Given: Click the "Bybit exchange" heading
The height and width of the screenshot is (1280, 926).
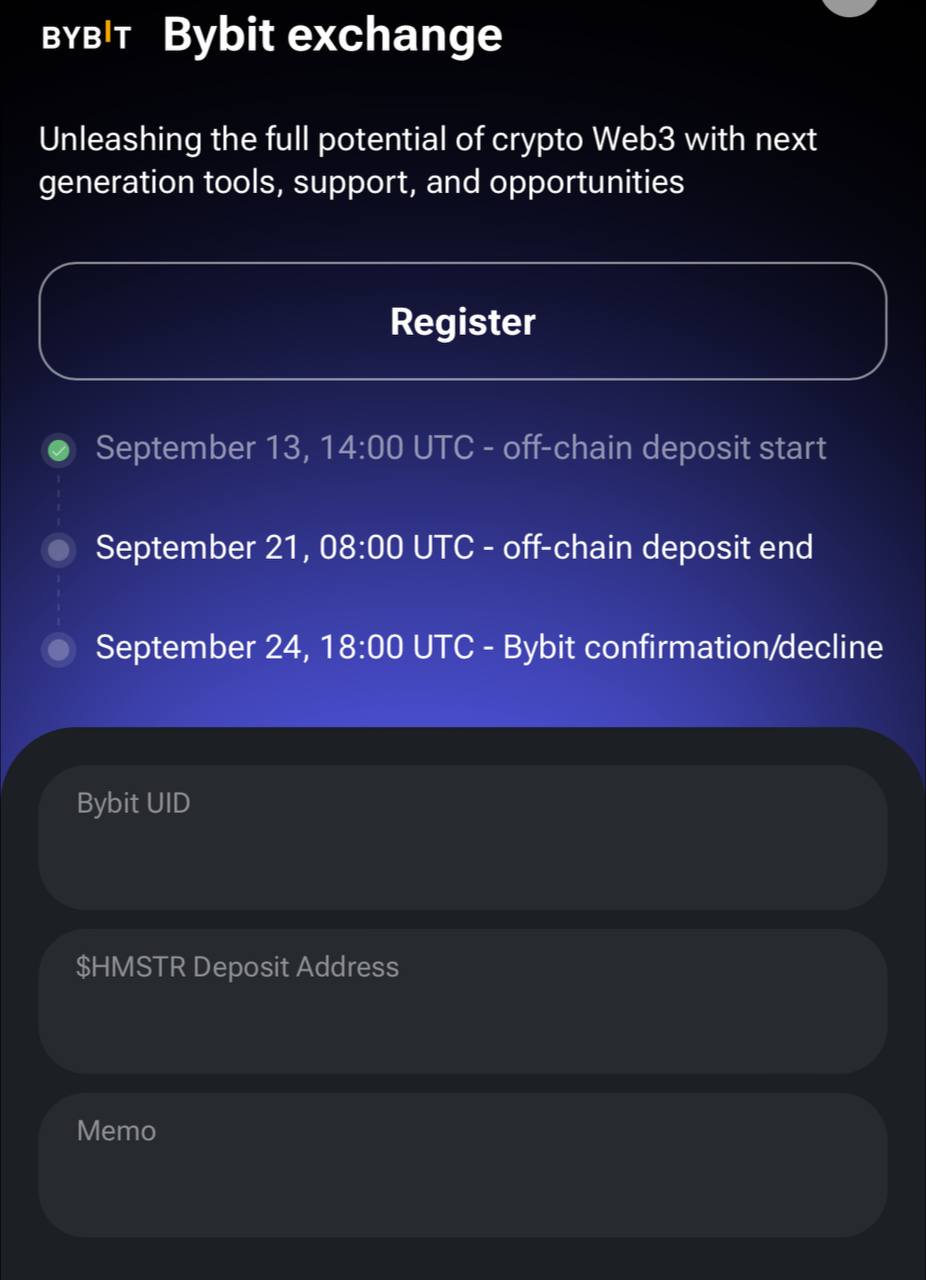Looking at the screenshot, I should coord(332,35).
